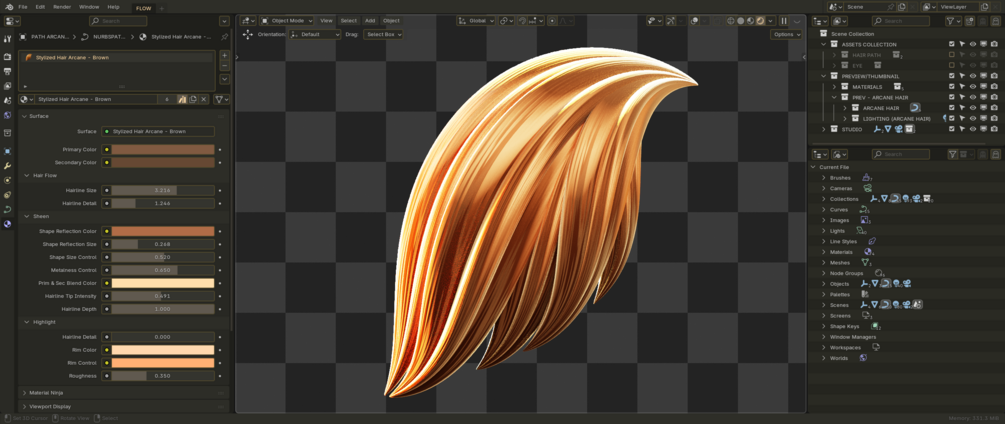Pick the Primary Color swatch
Screen dimensions: 1005x424
click(x=163, y=149)
